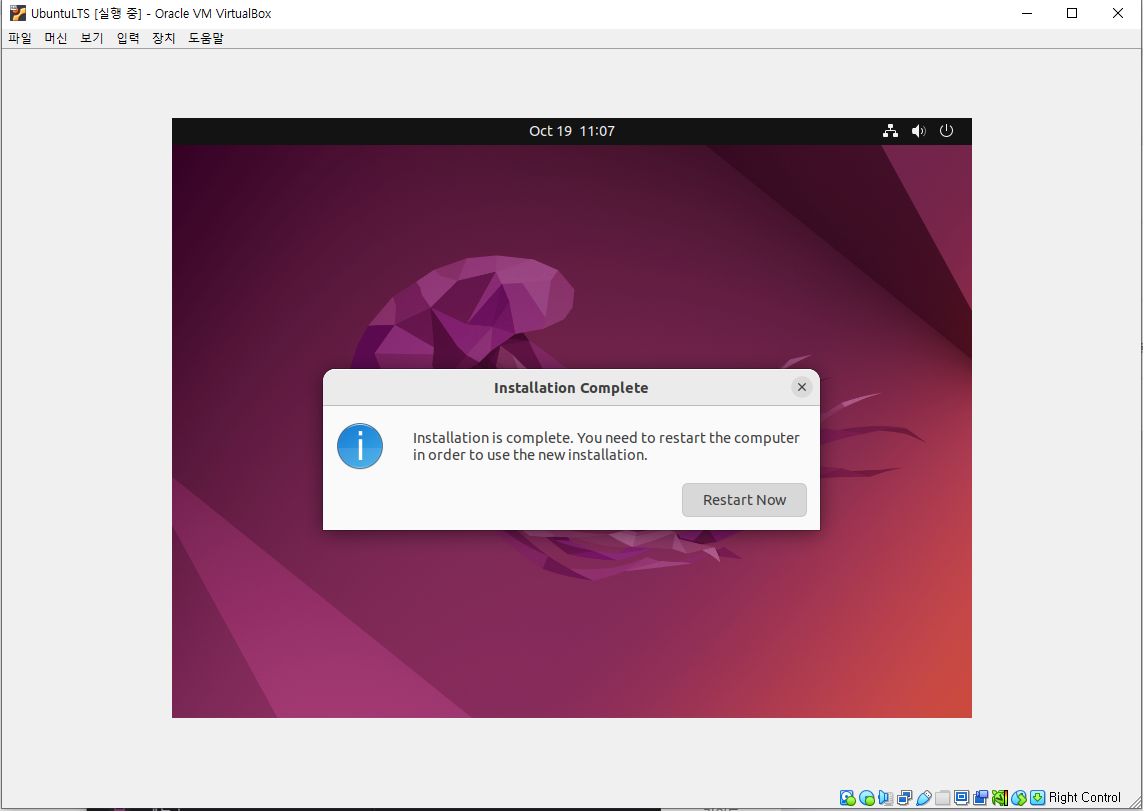Image resolution: width=1143 pixels, height=811 pixels.
Task: Maximize the VirtualBox window
Action: [x=1072, y=13]
